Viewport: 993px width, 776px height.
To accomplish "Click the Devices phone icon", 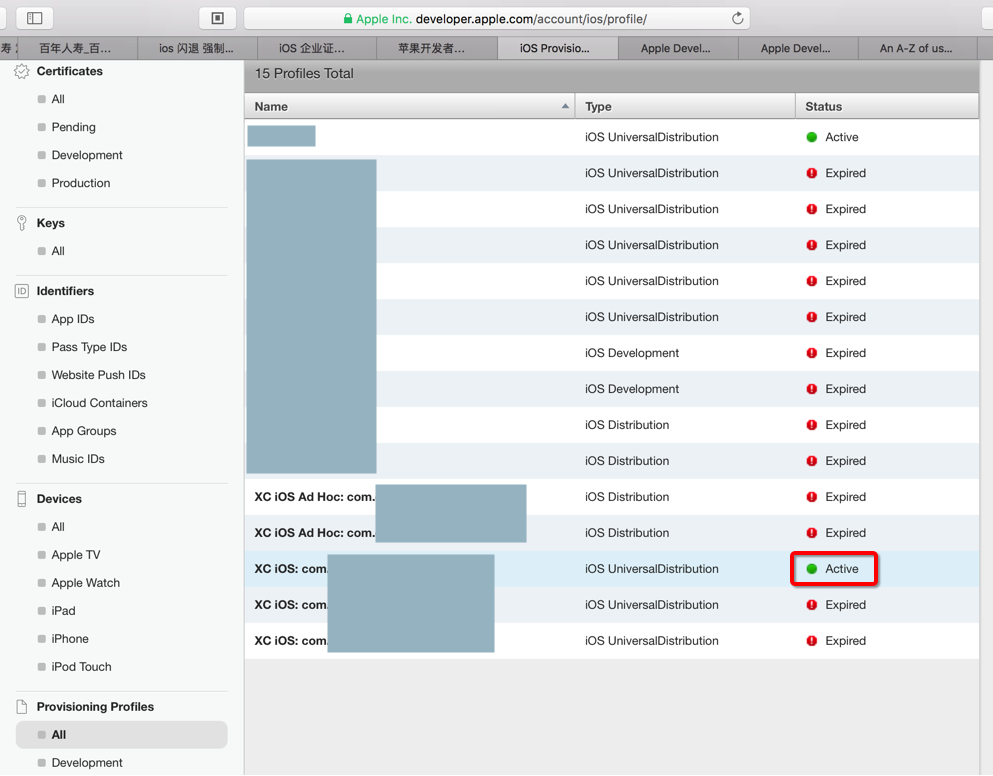I will tap(22, 499).
